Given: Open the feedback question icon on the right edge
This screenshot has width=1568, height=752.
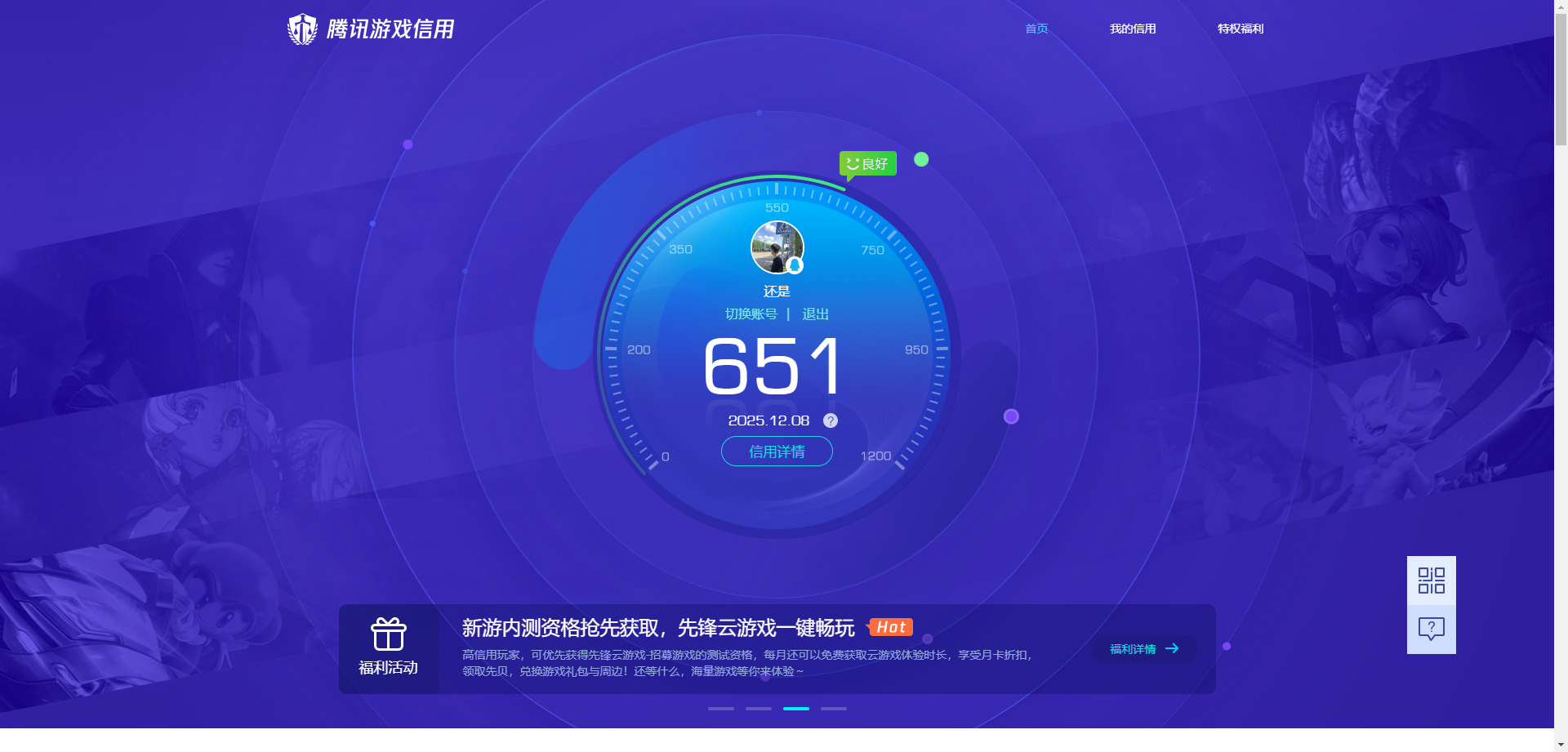Looking at the screenshot, I should tap(1430, 629).
